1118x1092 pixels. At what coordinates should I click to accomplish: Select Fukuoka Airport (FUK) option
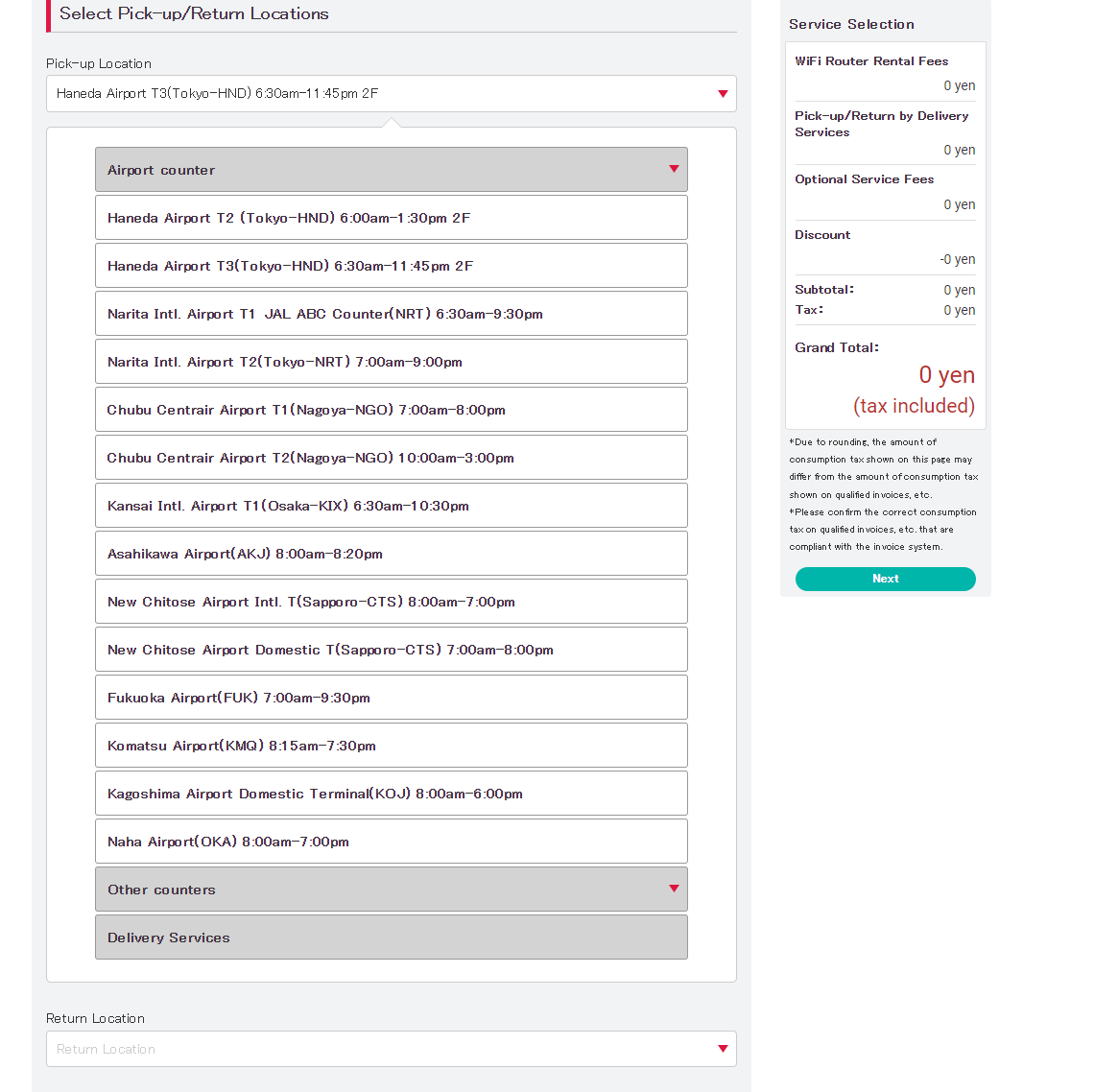[391, 698]
